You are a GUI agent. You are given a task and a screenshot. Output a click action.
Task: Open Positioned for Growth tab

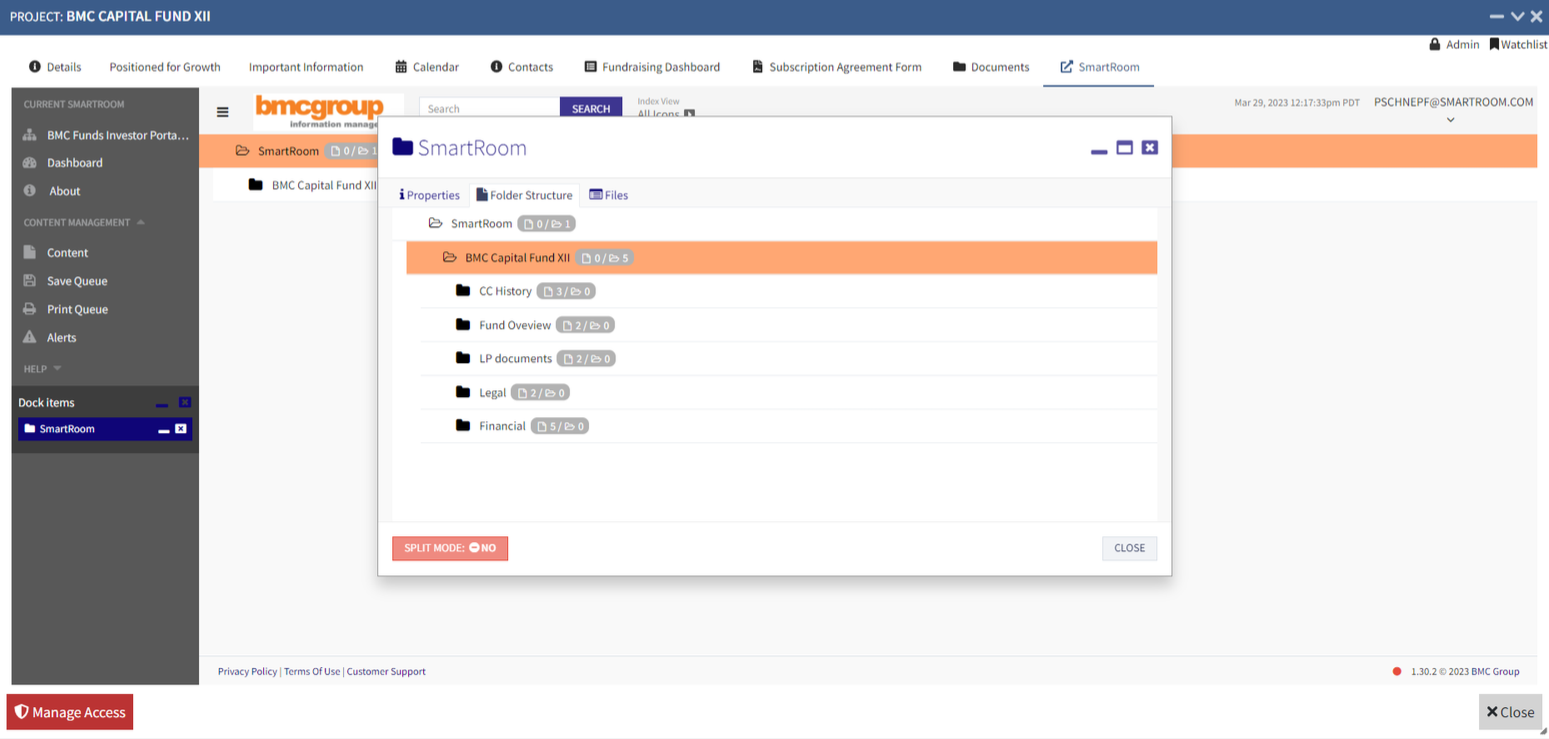pos(165,67)
